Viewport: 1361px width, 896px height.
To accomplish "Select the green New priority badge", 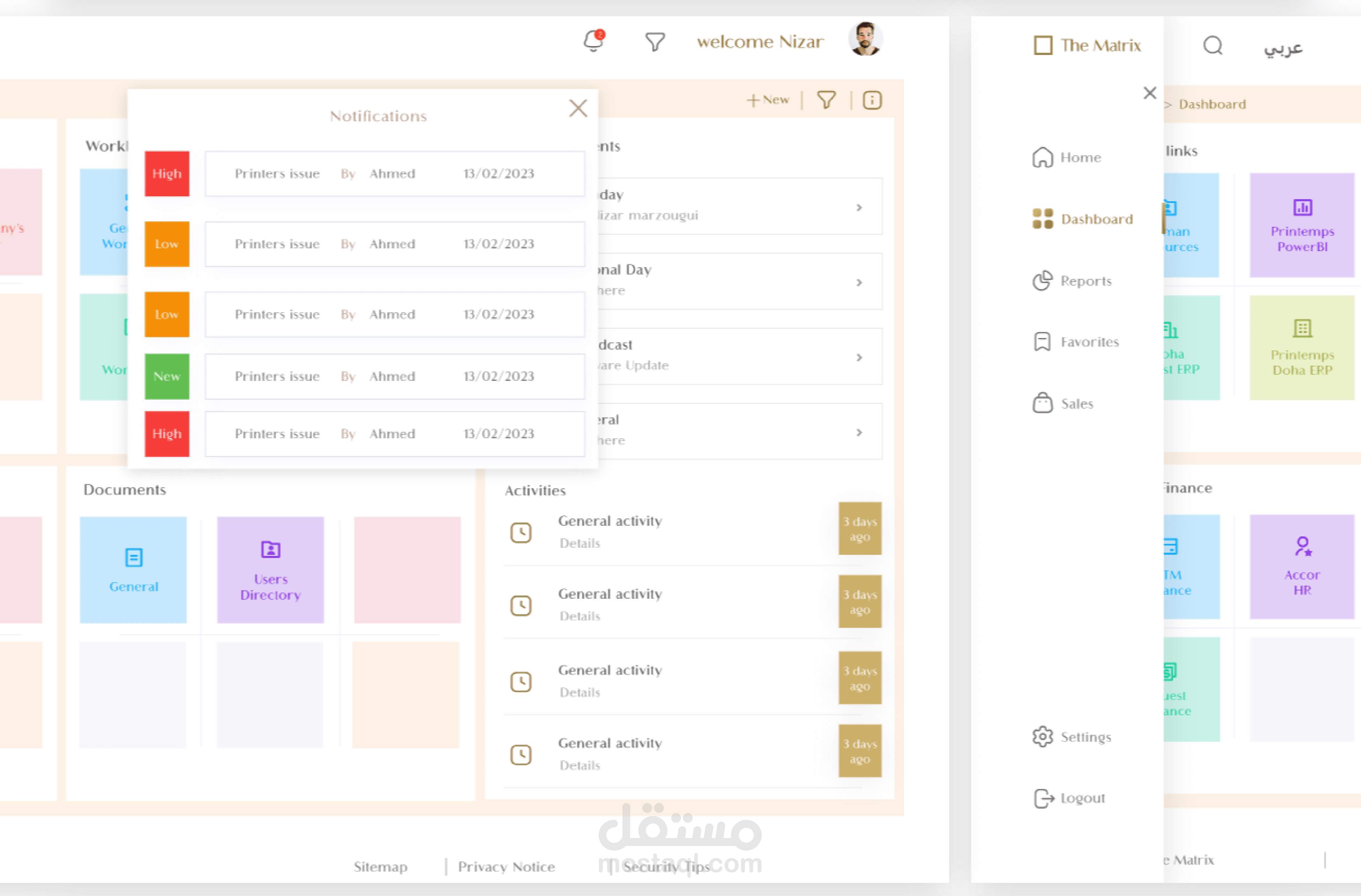I will tap(167, 376).
